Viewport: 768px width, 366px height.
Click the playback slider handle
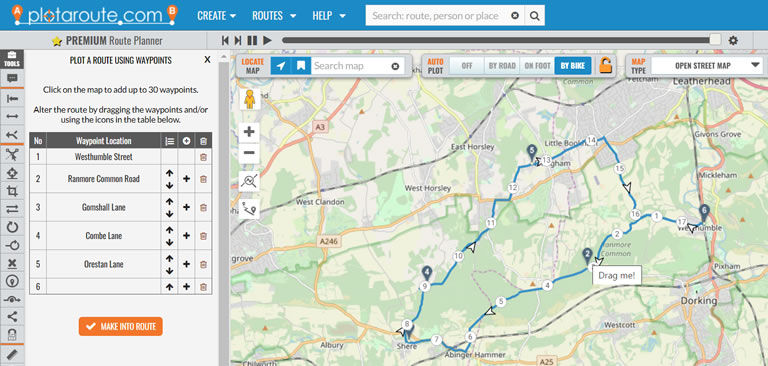pos(715,40)
